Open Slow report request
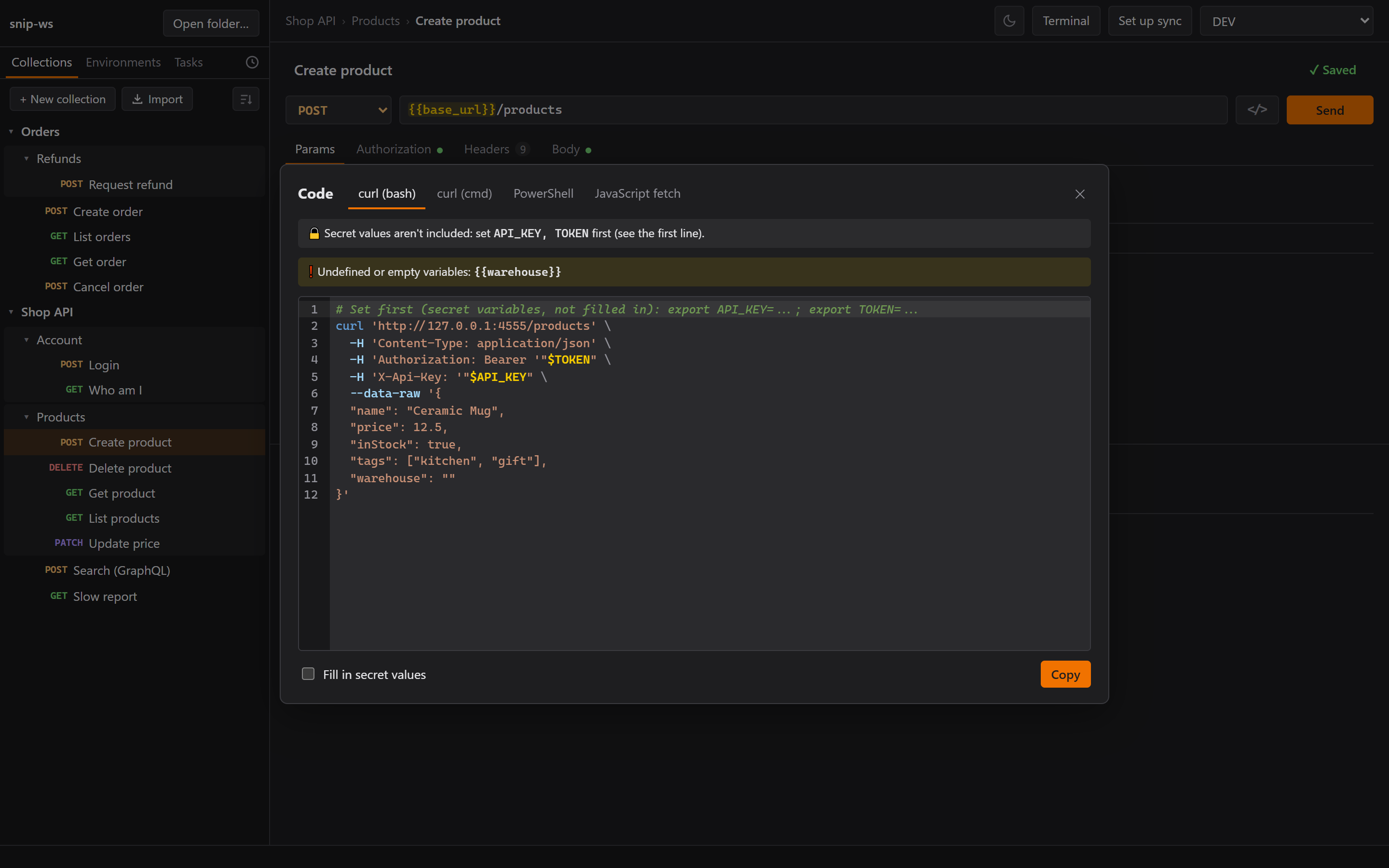This screenshot has width=1389, height=868. (134, 596)
